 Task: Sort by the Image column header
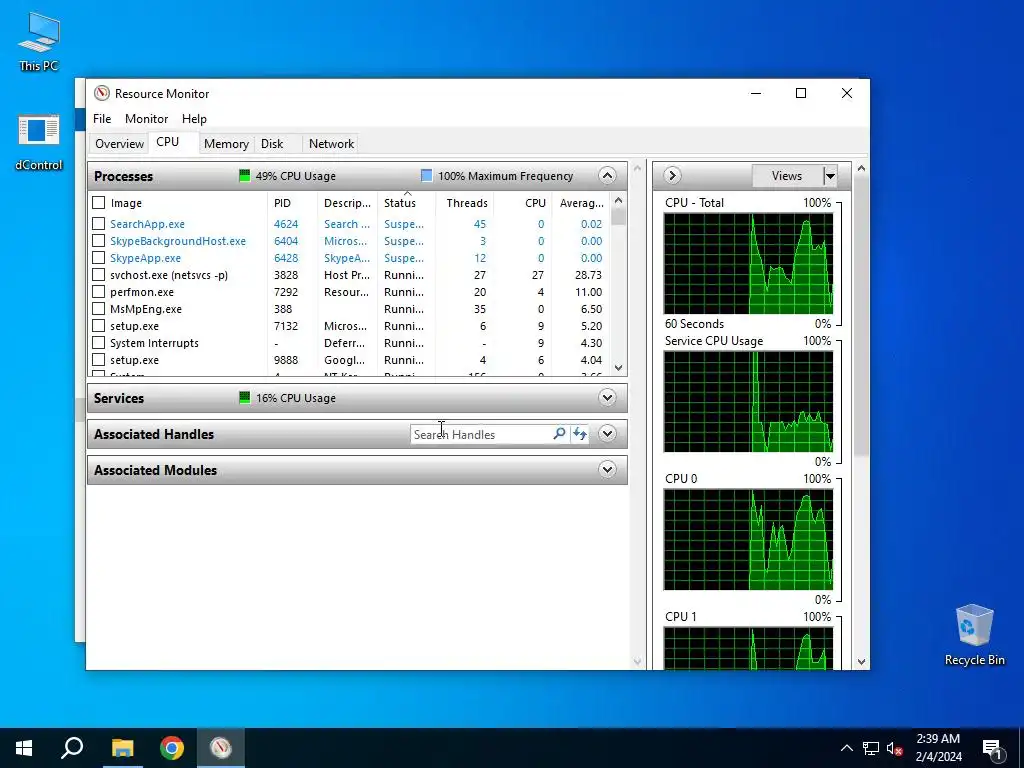tap(126, 203)
